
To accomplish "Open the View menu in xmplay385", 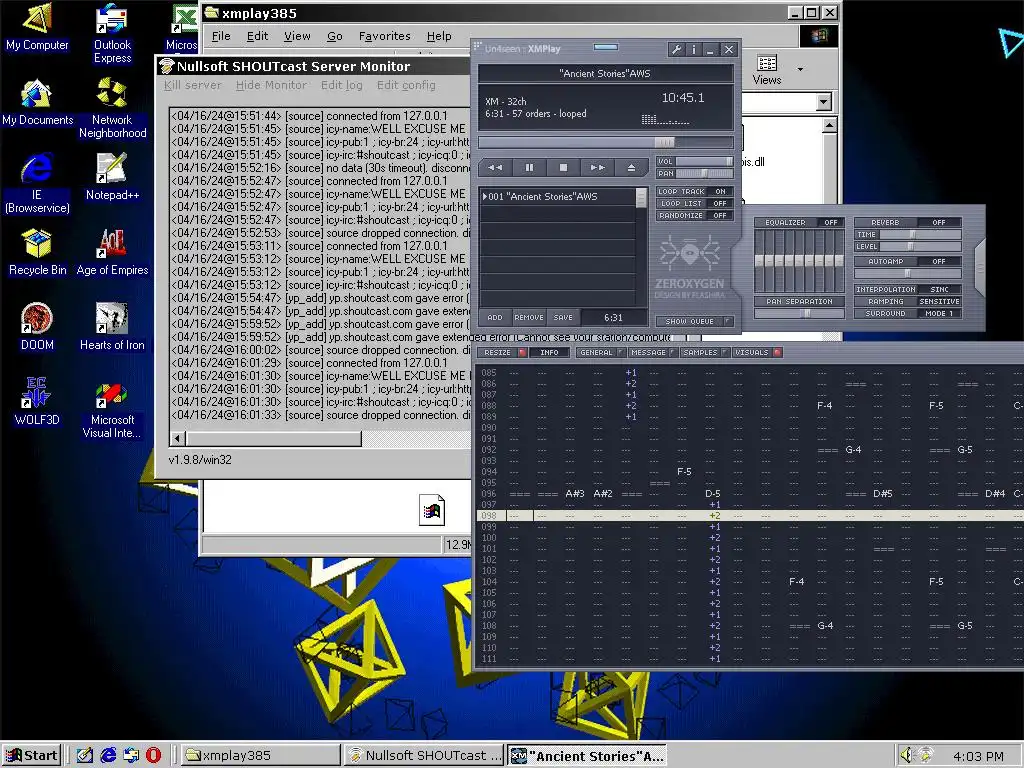I will tap(297, 36).
